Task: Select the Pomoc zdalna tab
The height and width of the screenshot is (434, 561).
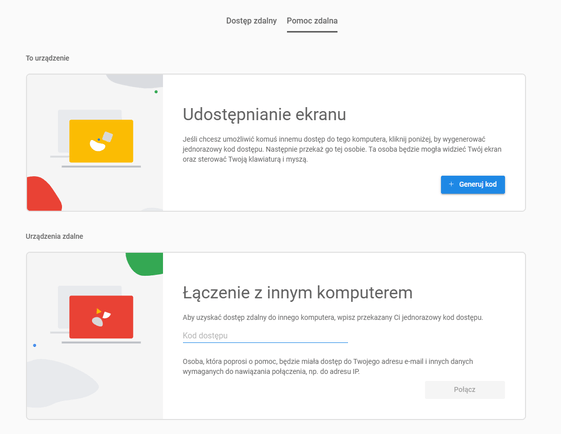Action: 312,21
